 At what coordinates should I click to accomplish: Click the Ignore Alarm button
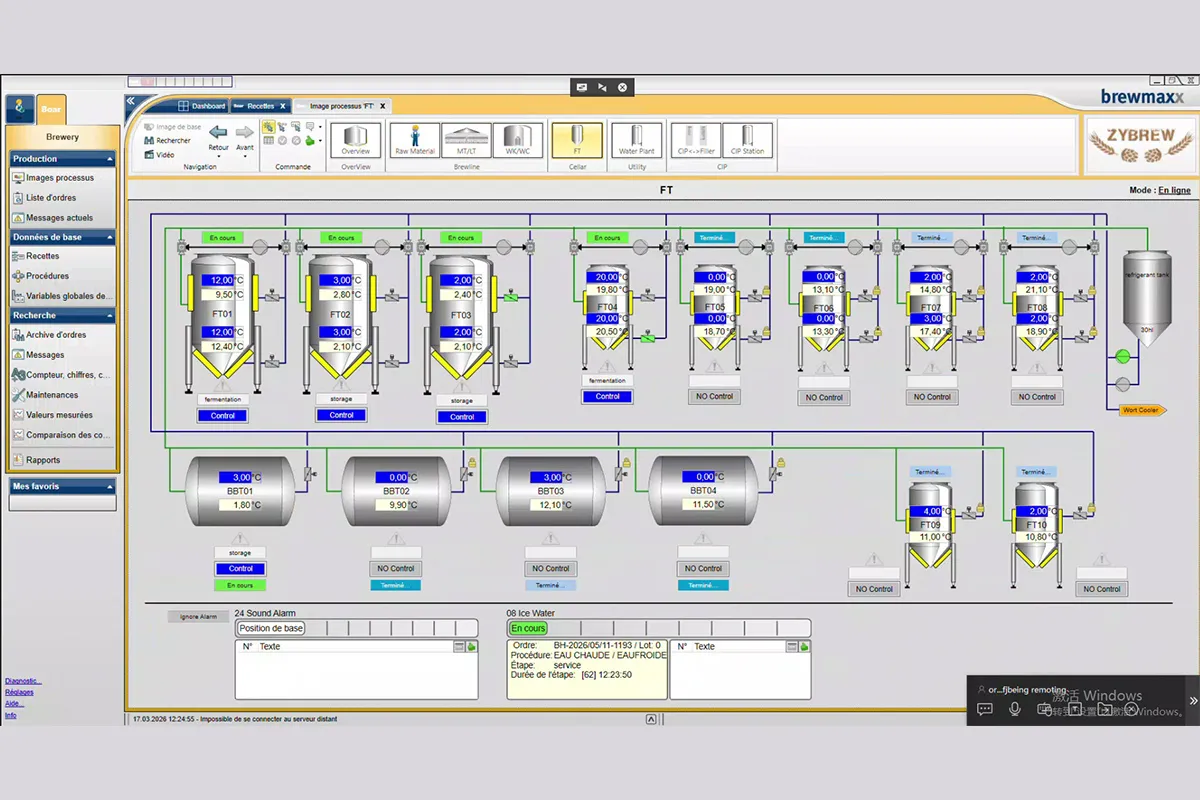tap(198, 617)
